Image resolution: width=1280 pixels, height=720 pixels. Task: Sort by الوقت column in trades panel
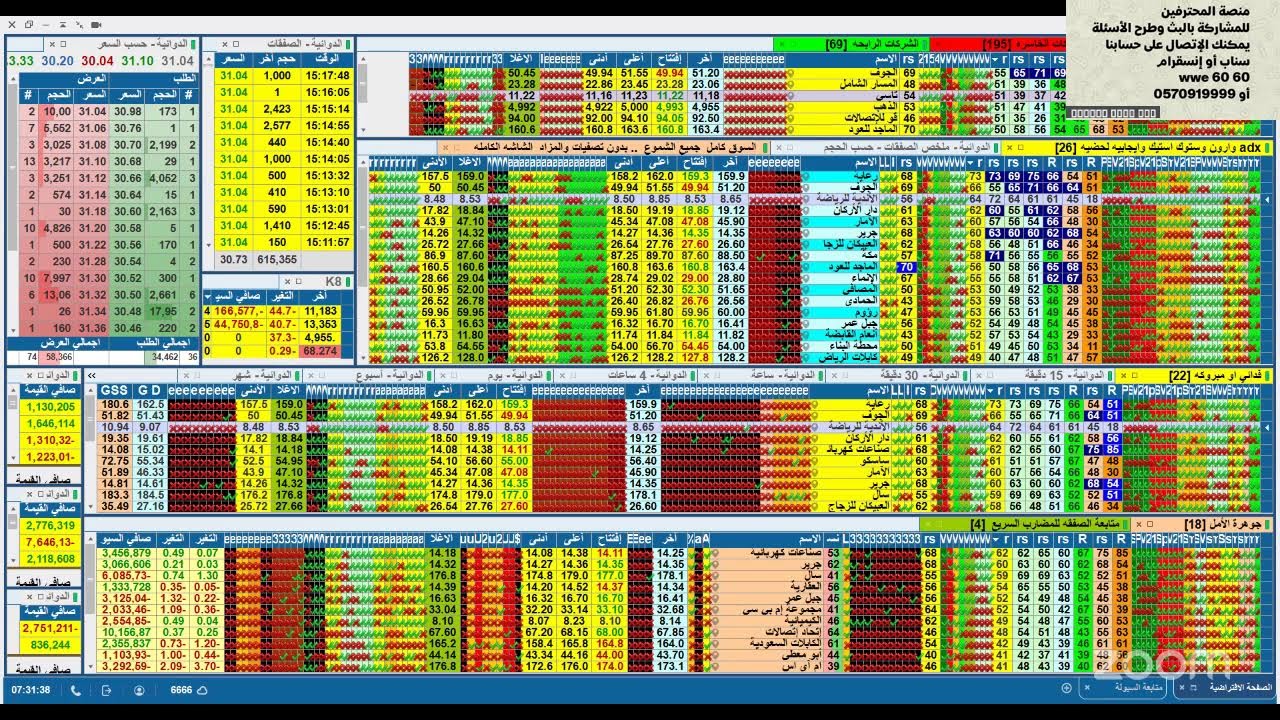tap(328, 59)
